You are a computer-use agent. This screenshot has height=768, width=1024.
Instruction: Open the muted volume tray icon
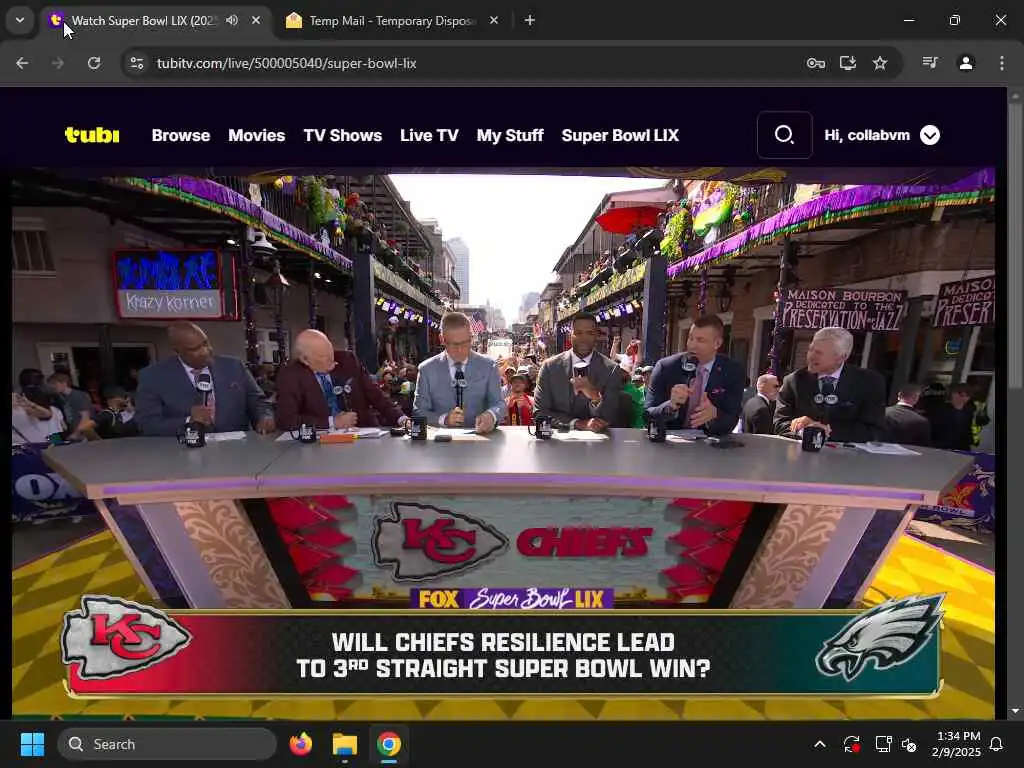[x=909, y=744]
